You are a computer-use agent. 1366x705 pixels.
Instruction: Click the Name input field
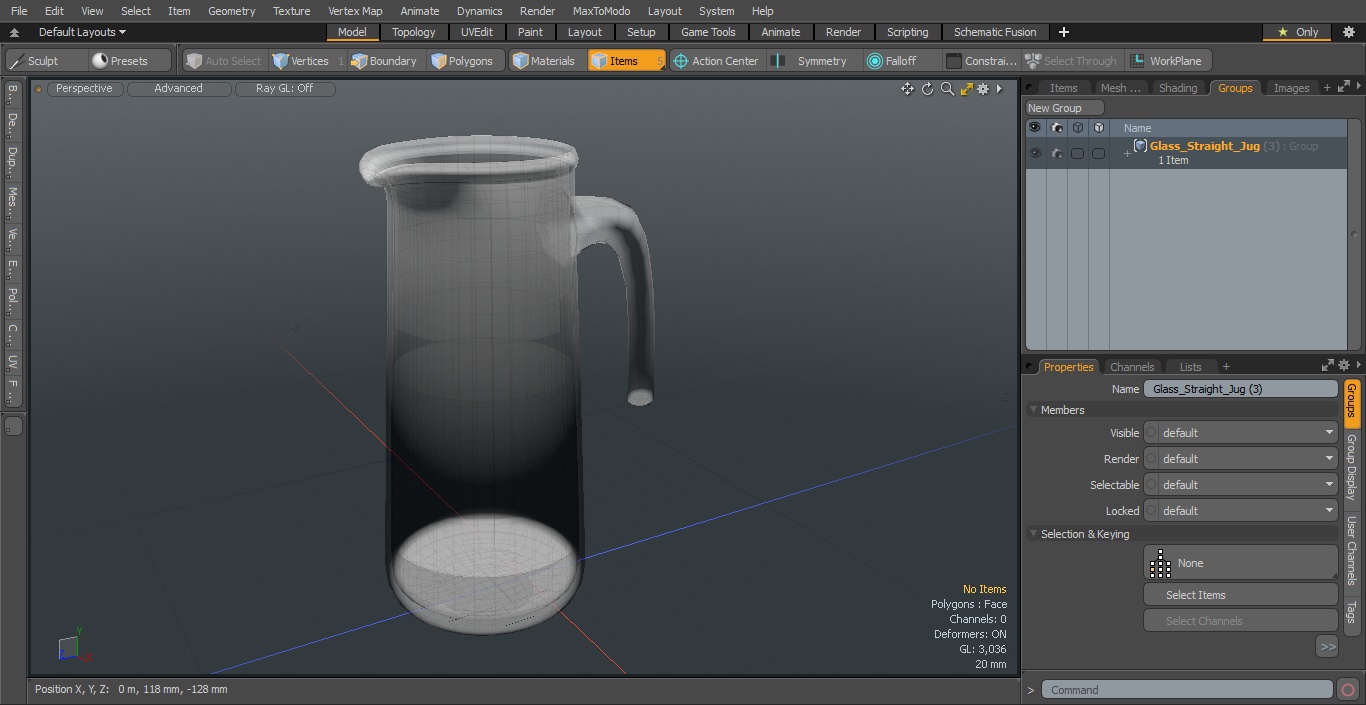coord(1241,389)
